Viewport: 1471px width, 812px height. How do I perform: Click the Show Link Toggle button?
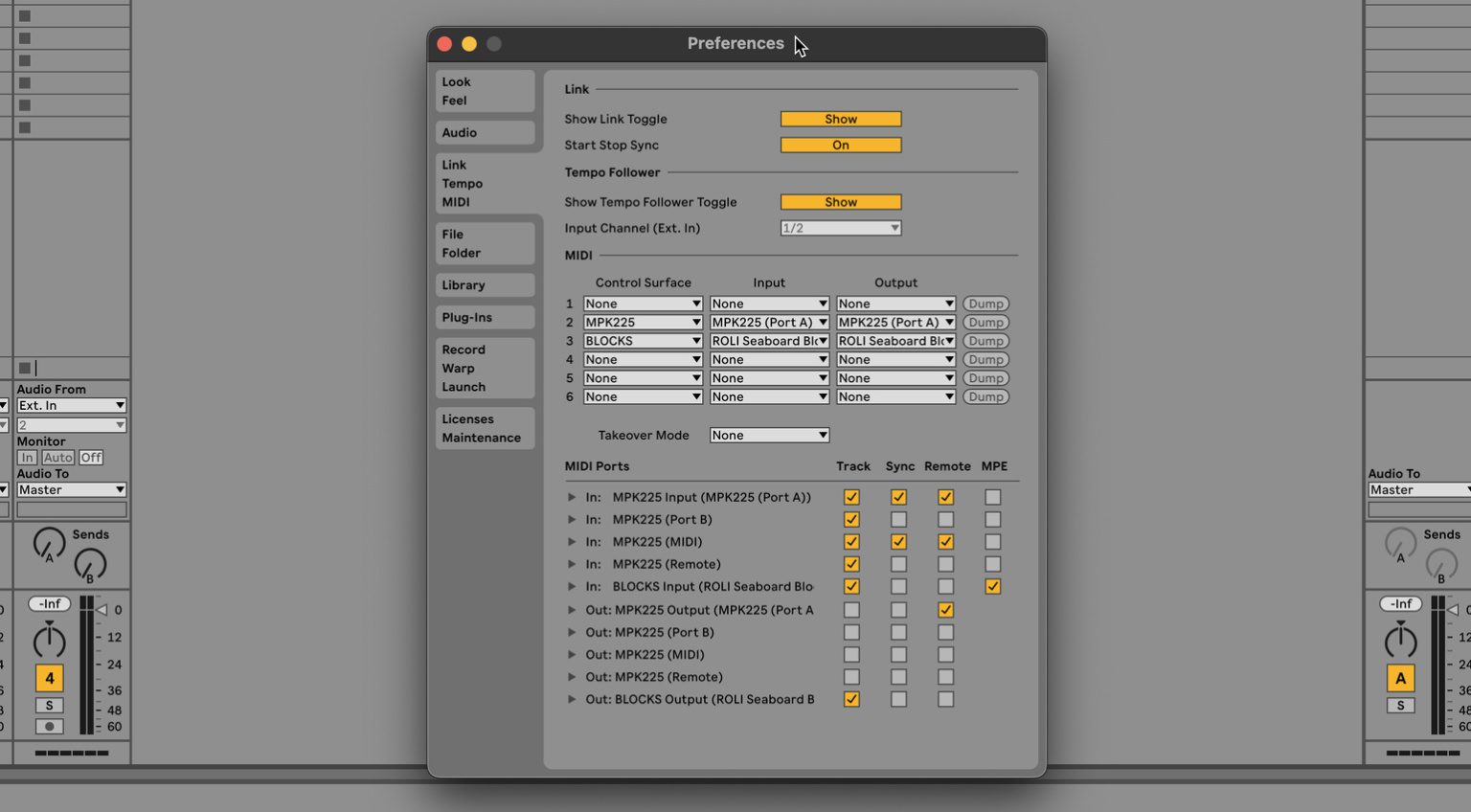pos(840,120)
